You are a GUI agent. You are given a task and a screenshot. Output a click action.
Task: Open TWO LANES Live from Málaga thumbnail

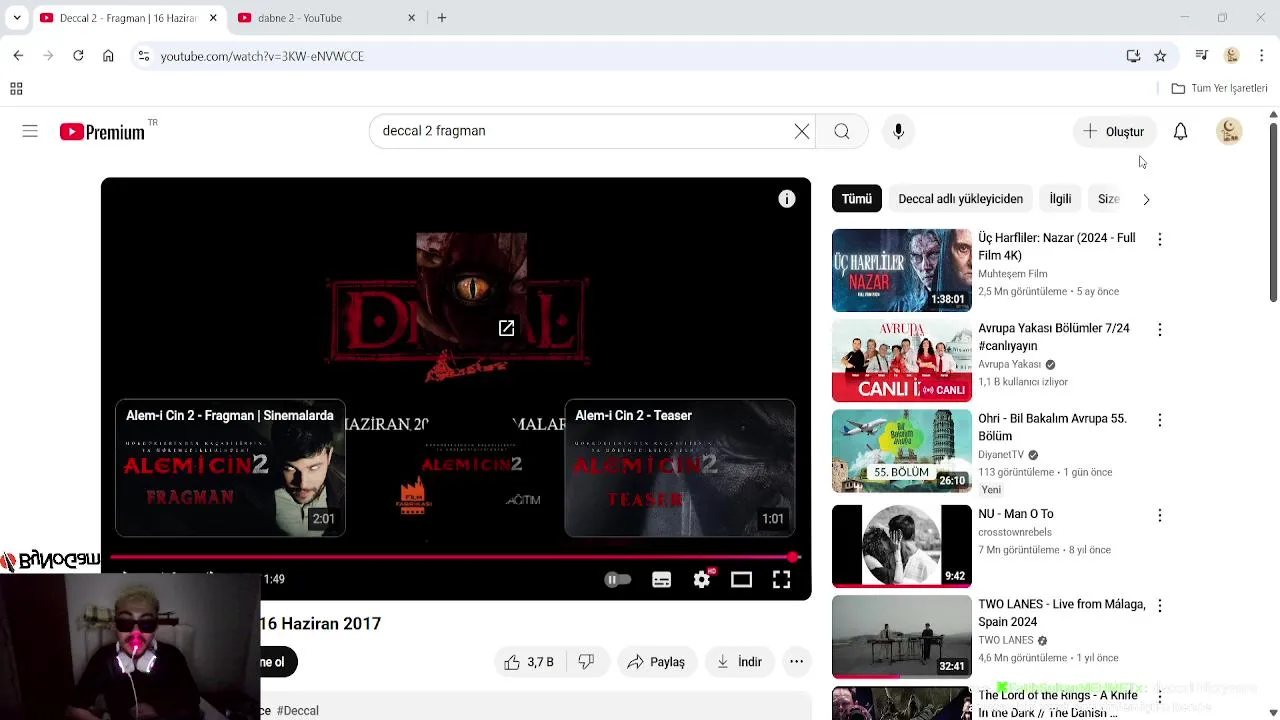coord(901,636)
